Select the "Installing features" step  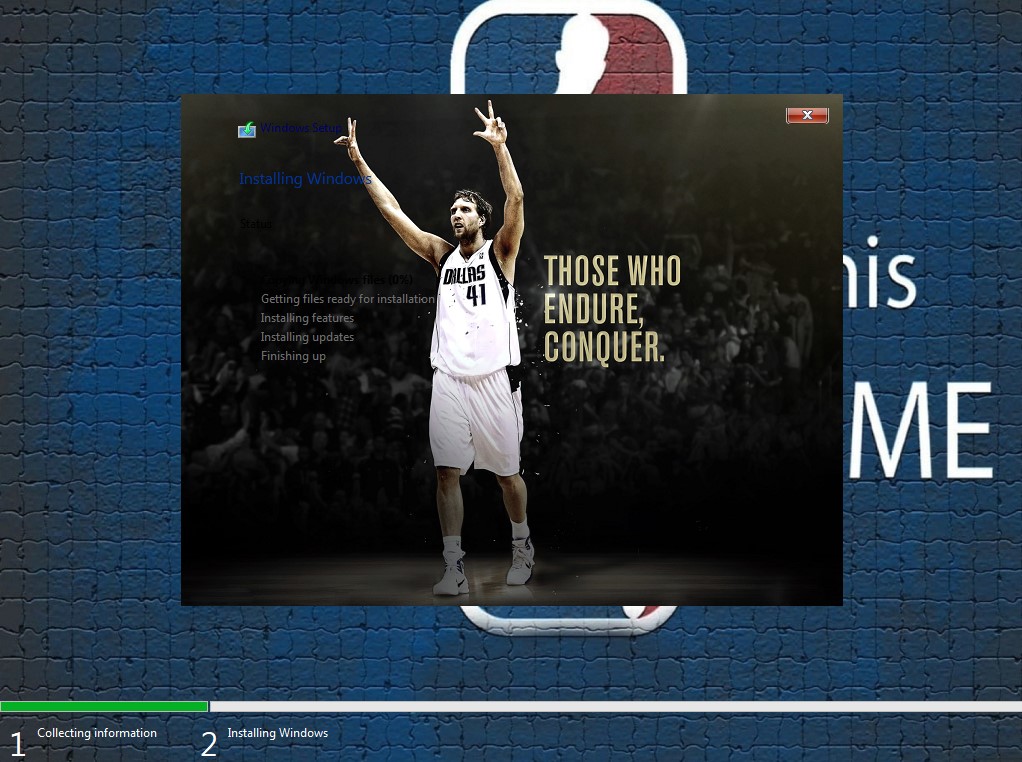[307, 318]
